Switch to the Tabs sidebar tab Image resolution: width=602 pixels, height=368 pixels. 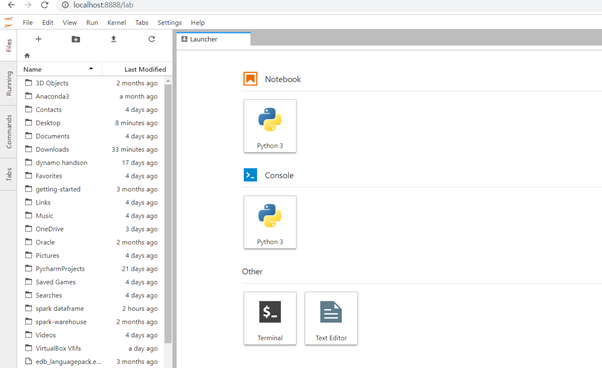pyautogui.click(x=8, y=174)
